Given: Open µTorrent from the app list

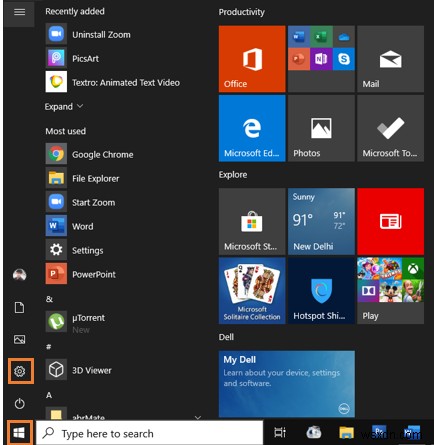Looking at the screenshot, I should pos(75,322).
